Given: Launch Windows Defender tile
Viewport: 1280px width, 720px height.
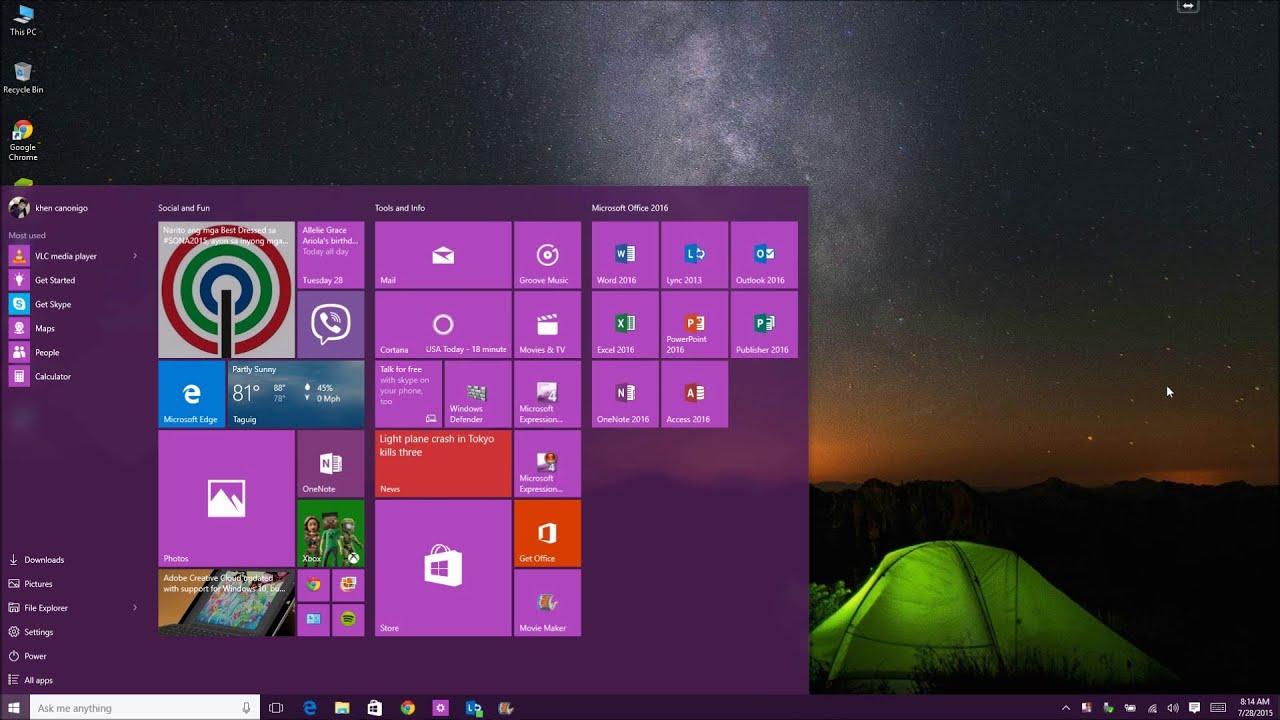Looking at the screenshot, I should coord(477,394).
